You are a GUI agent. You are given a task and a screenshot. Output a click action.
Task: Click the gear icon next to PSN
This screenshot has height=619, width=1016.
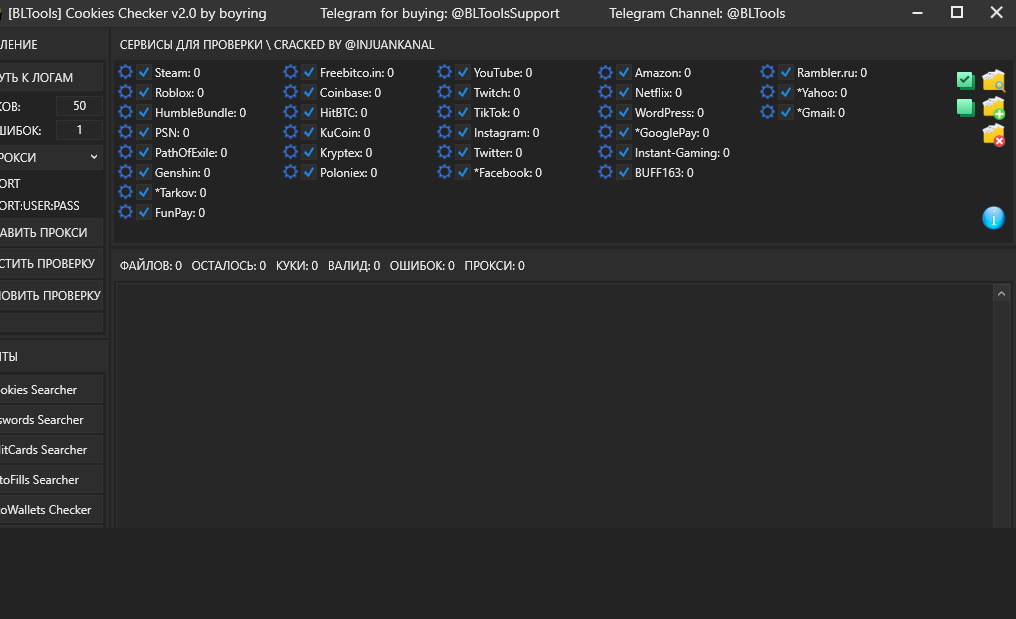(126, 132)
